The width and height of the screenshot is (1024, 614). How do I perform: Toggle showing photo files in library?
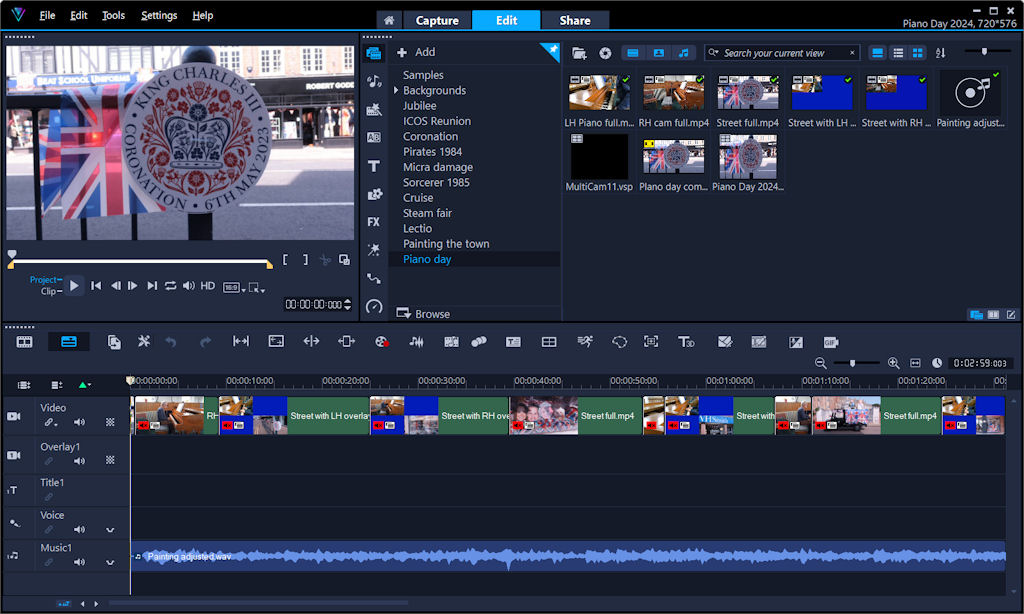pyautogui.click(x=658, y=53)
